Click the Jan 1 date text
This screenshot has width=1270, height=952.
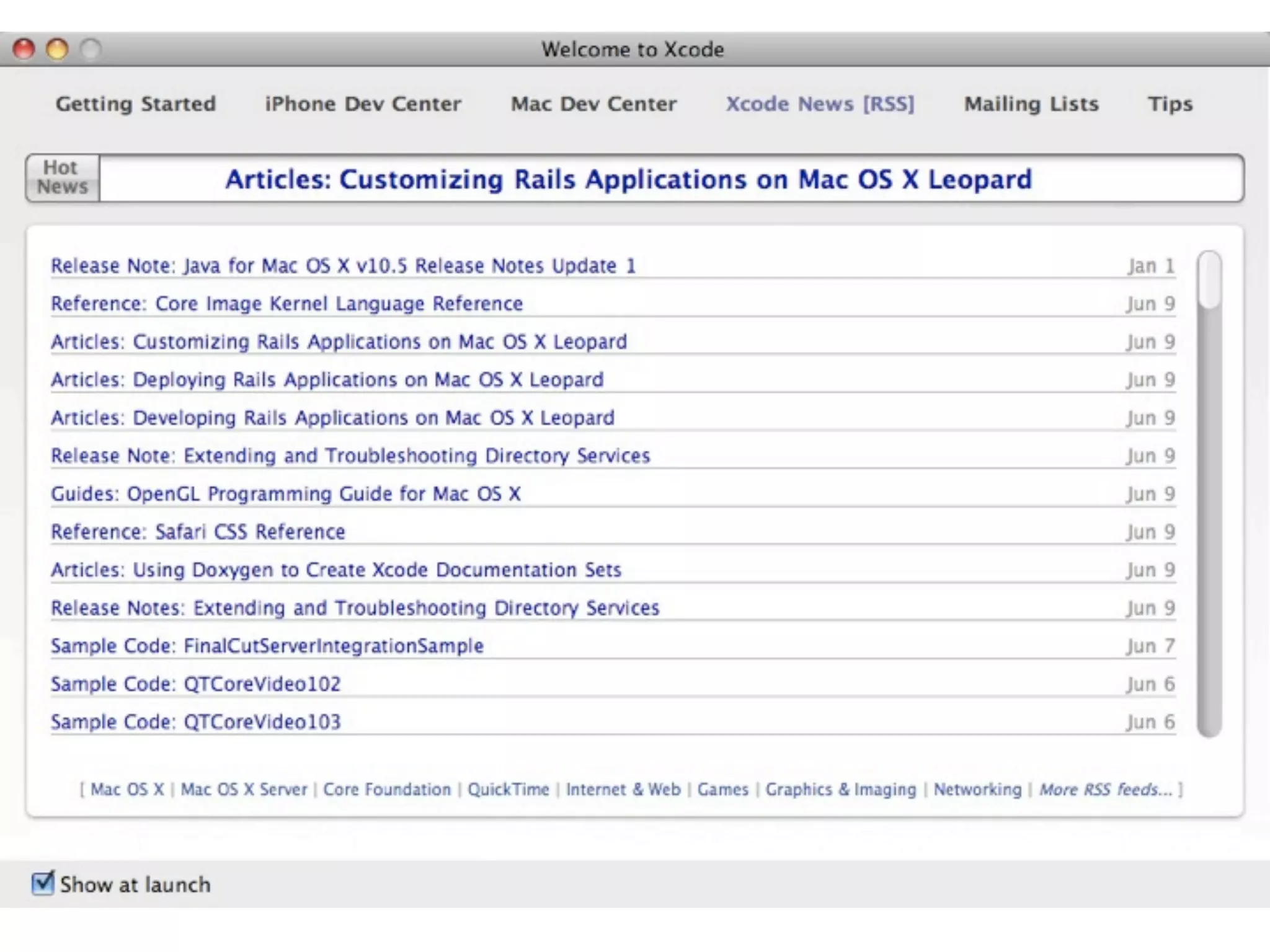pyautogui.click(x=1151, y=266)
